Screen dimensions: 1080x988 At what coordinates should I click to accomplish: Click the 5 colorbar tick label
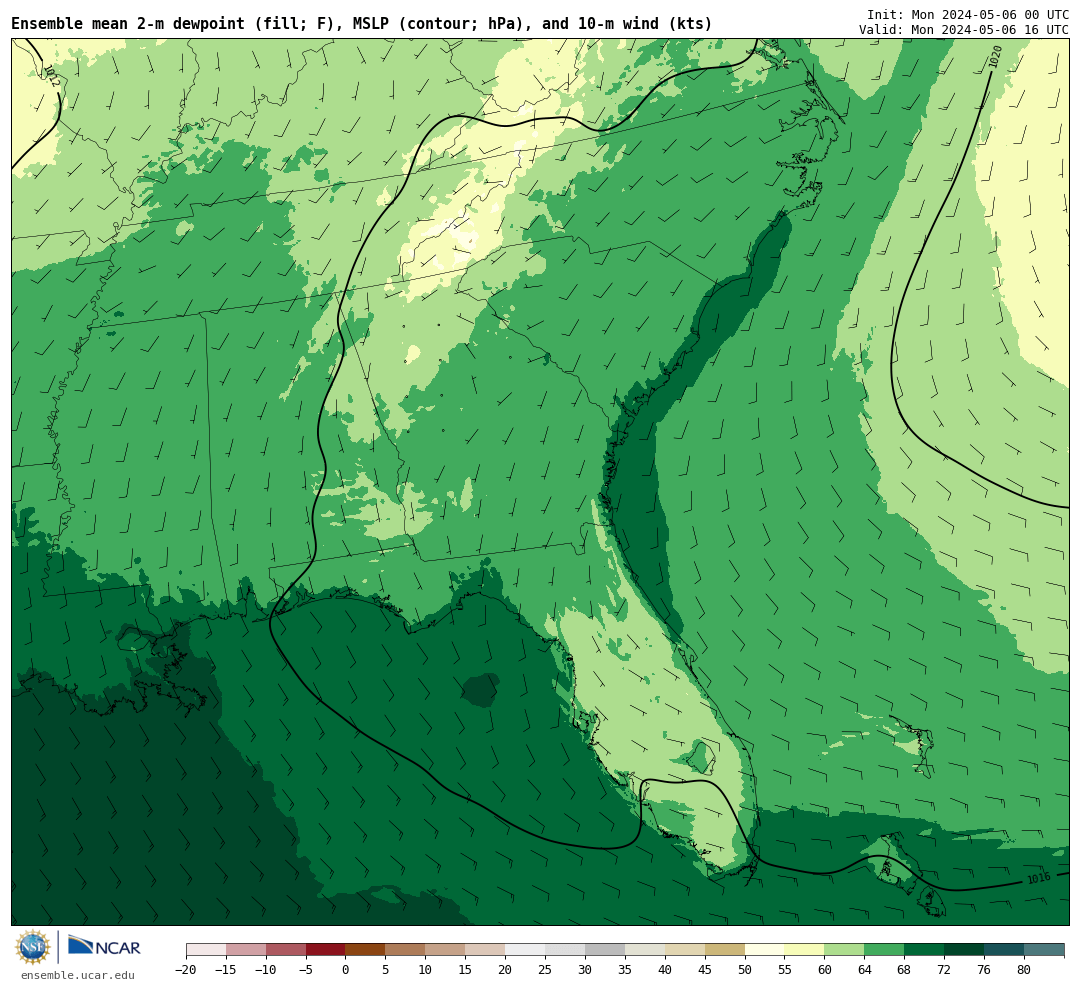pyautogui.click(x=386, y=970)
